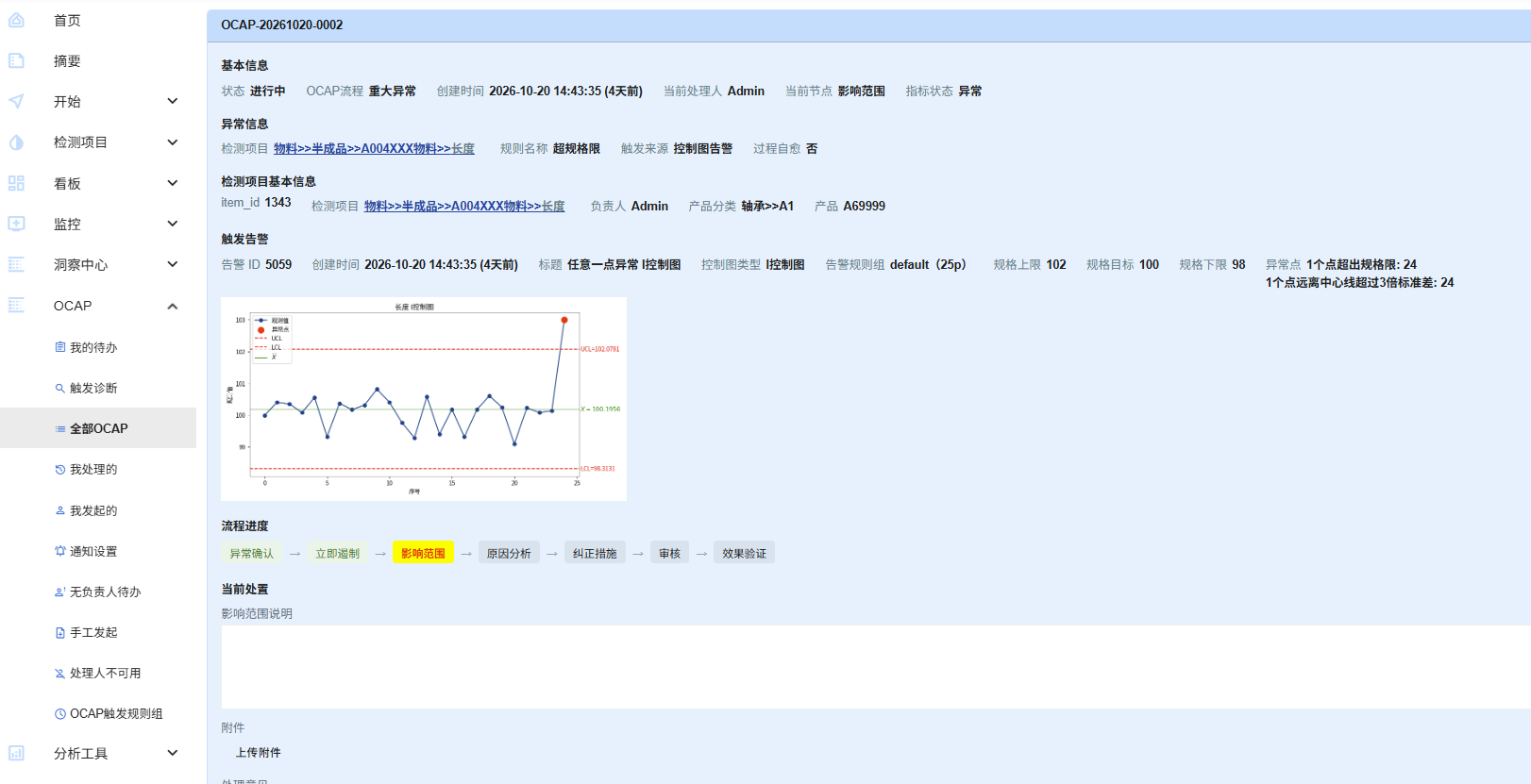This screenshot has width=1531, height=784.
Task: Click the clock icon for OCAP触发规则组
Action: 60,714
